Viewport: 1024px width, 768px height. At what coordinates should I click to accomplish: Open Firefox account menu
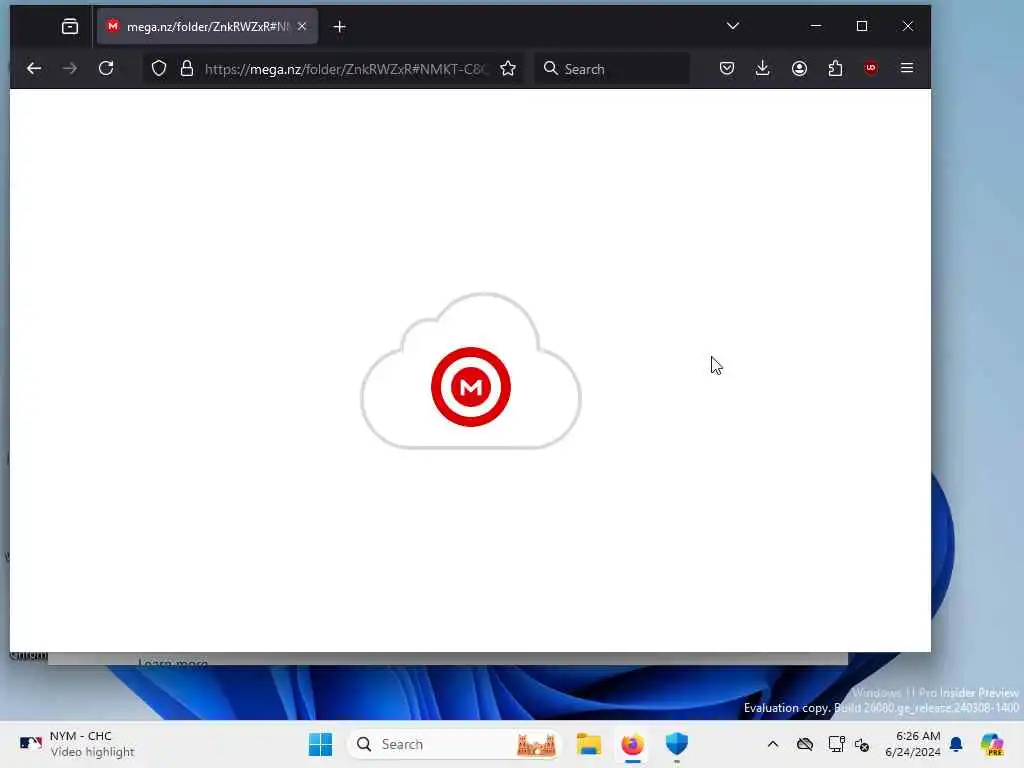[x=799, y=69]
